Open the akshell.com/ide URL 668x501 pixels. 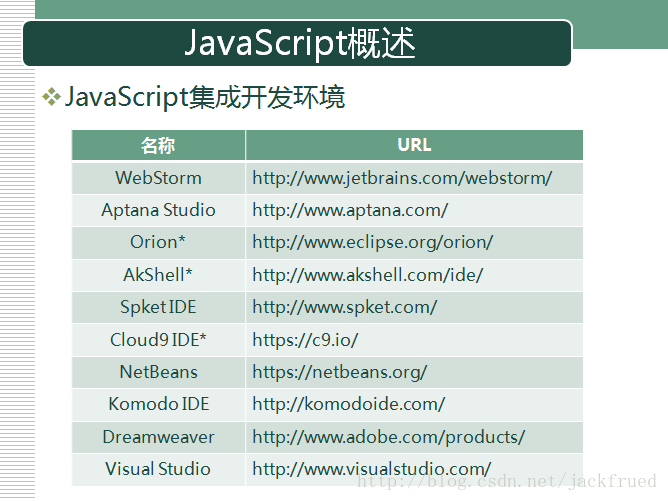coord(368,275)
